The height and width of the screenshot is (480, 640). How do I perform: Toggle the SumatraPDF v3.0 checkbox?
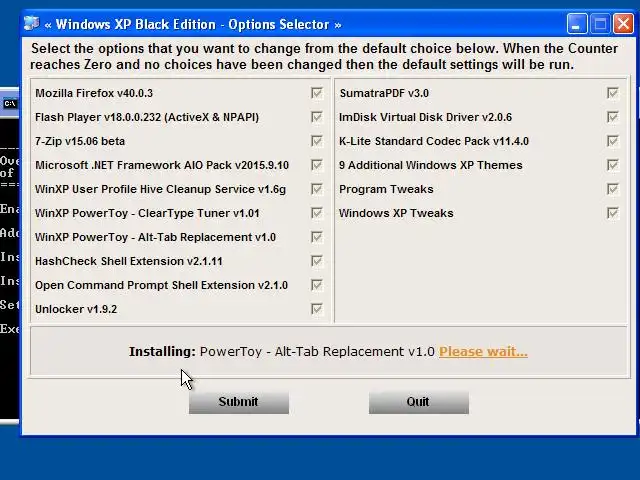pyautogui.click(x=613, y=93)
